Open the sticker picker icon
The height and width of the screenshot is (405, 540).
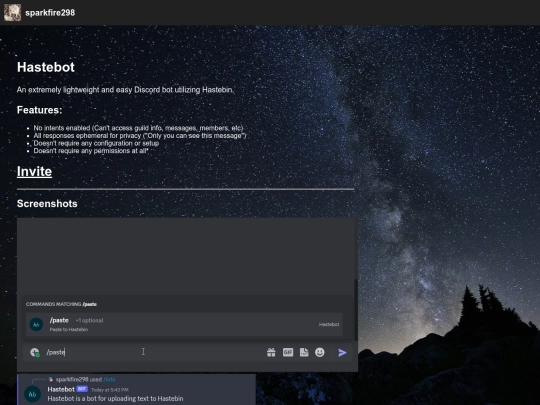[304, 352]
